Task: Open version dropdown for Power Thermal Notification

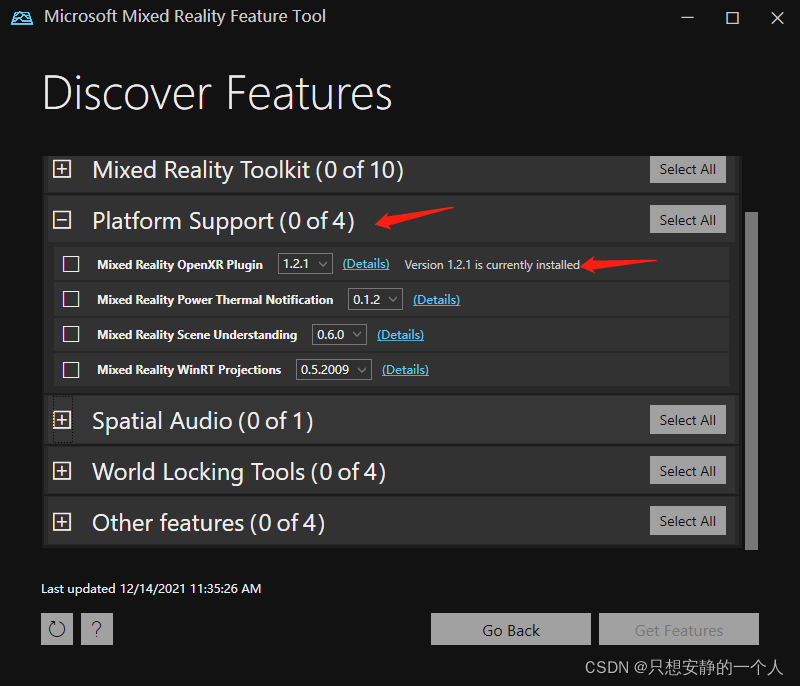Action: 374,298
